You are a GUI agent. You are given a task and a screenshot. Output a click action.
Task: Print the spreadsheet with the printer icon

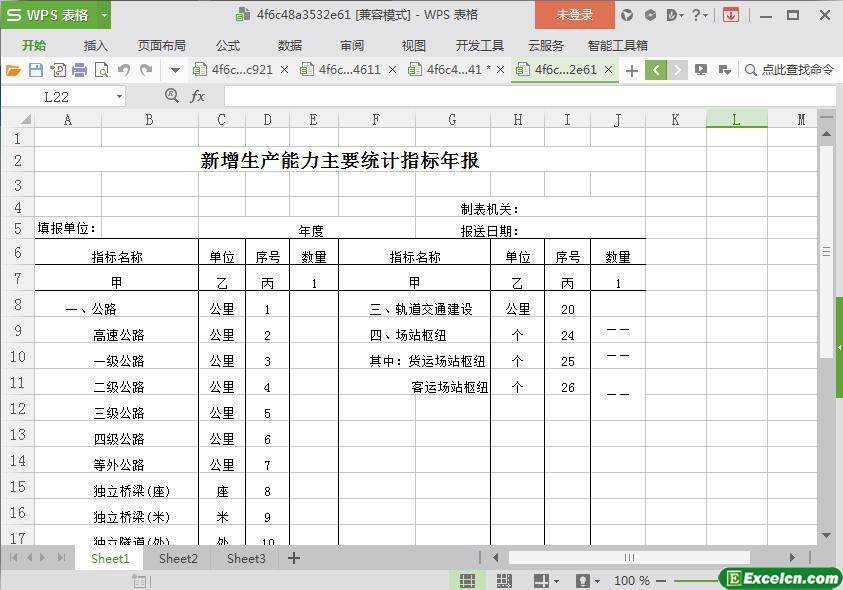pos(80,70)
